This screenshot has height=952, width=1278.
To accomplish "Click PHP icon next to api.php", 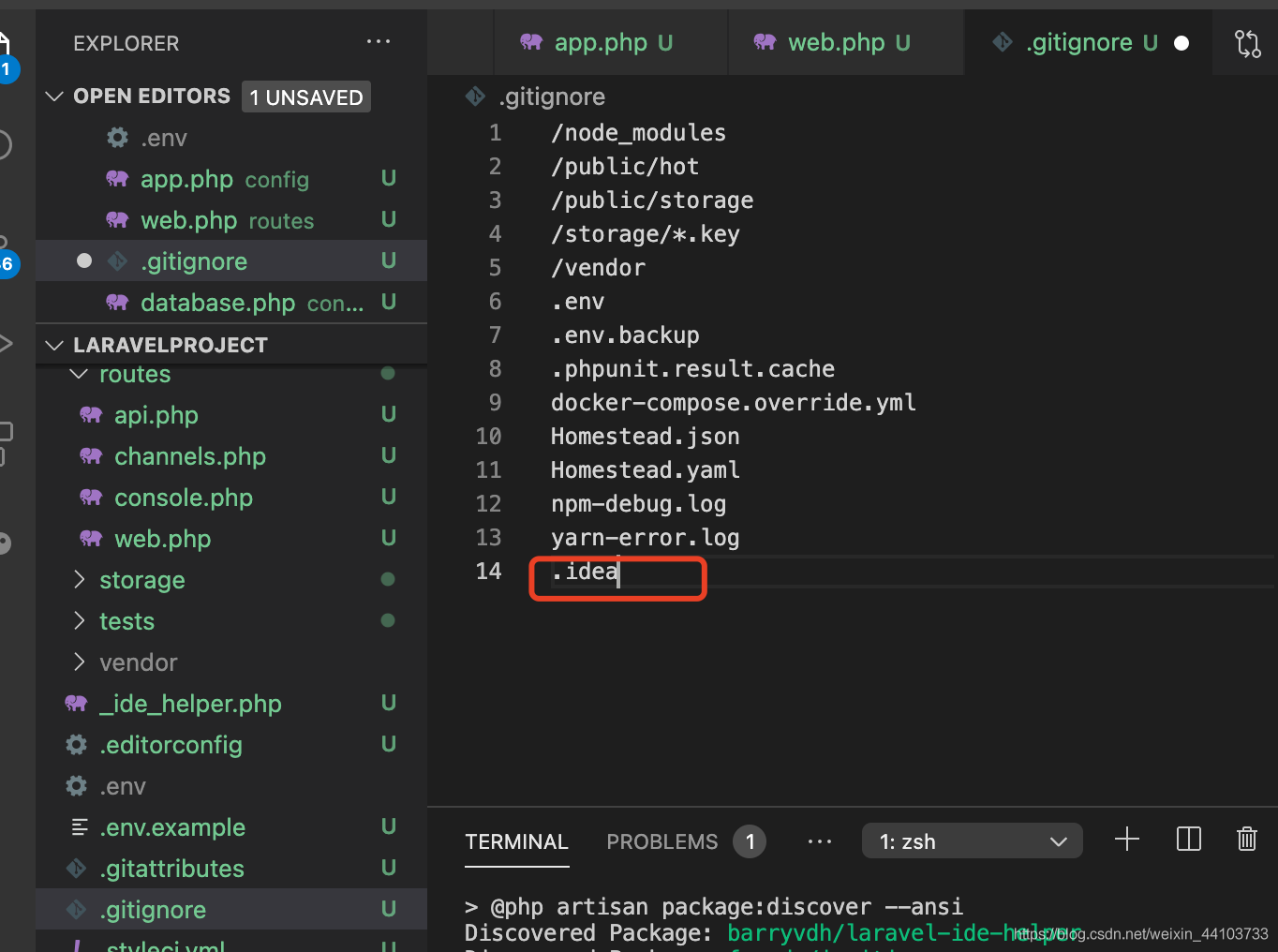I will pos(91,414).
